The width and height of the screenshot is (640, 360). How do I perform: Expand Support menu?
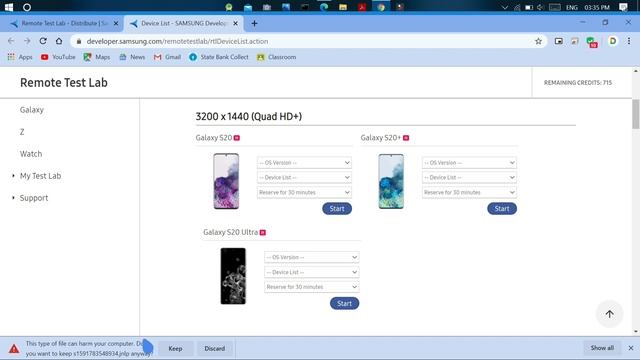(x=34, y=198)
